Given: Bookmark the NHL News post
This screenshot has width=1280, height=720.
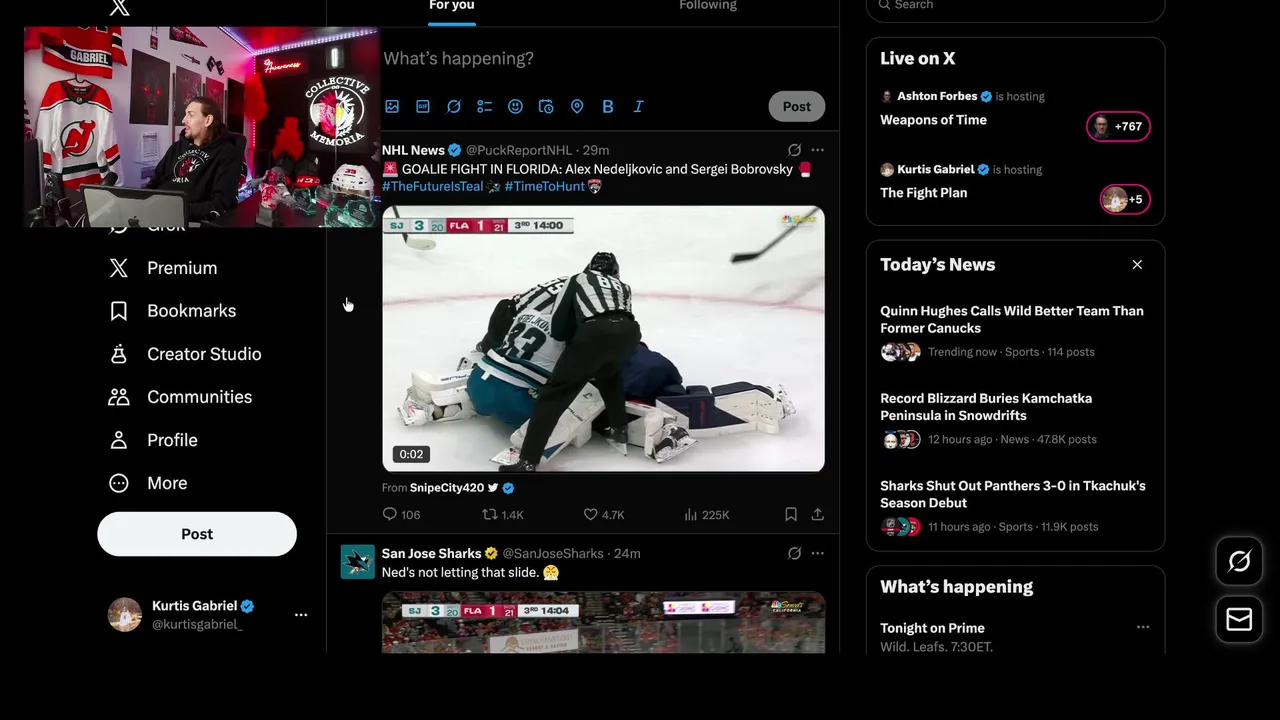Looking at the screenshot, I should 791,514.
